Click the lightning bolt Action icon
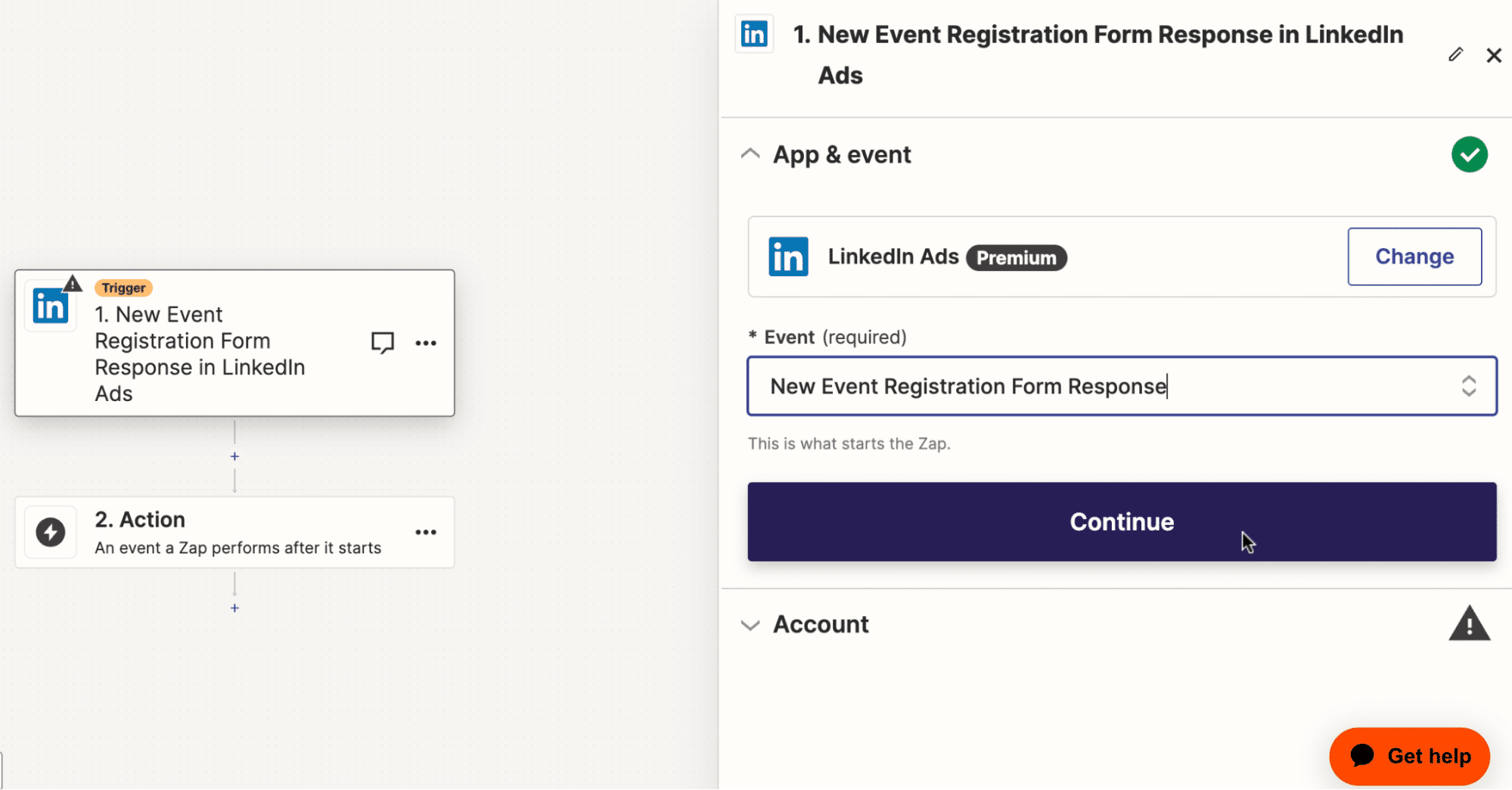 click(51, 532)
